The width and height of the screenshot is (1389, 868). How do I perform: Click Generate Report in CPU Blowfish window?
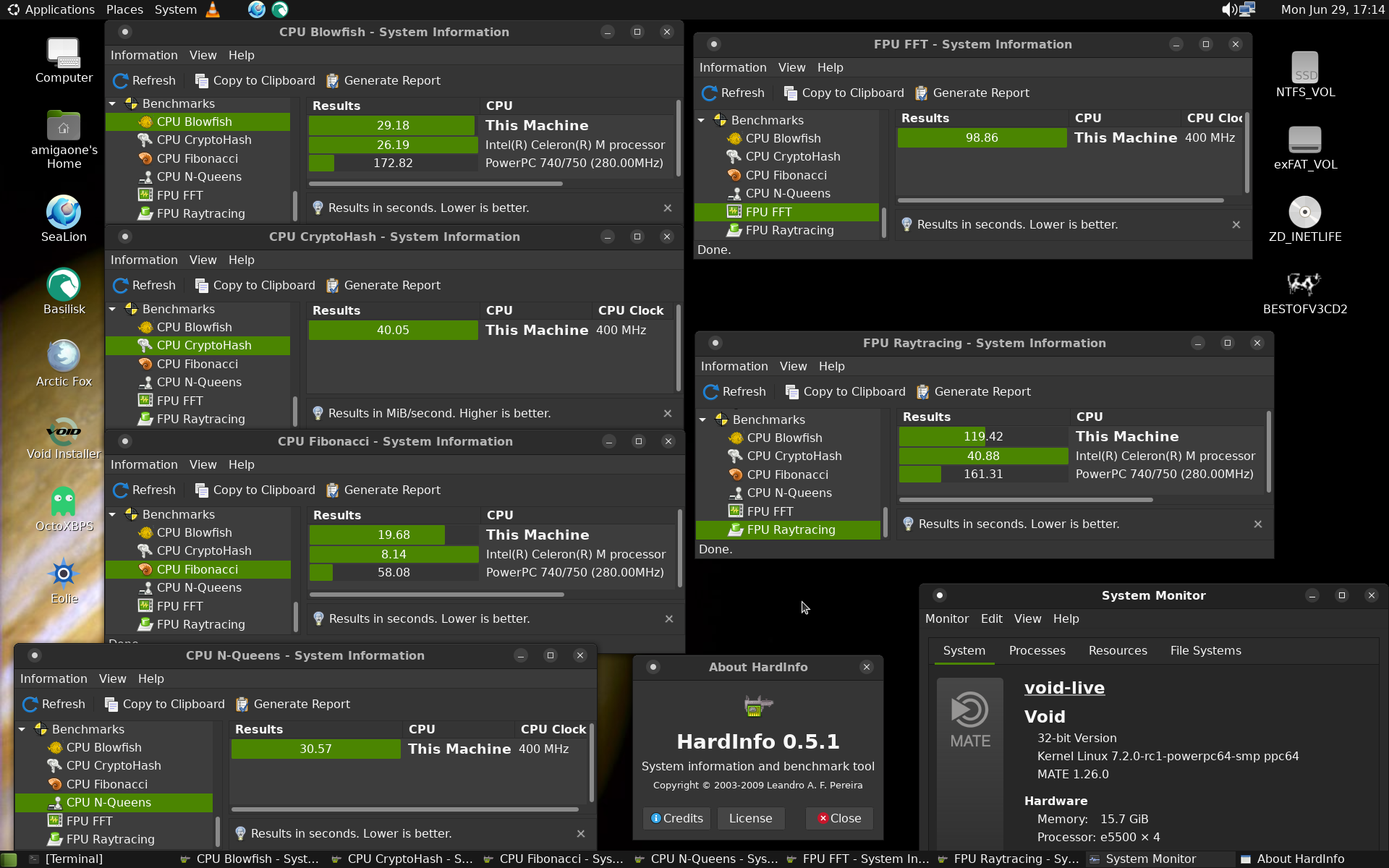tap(383, 81)
